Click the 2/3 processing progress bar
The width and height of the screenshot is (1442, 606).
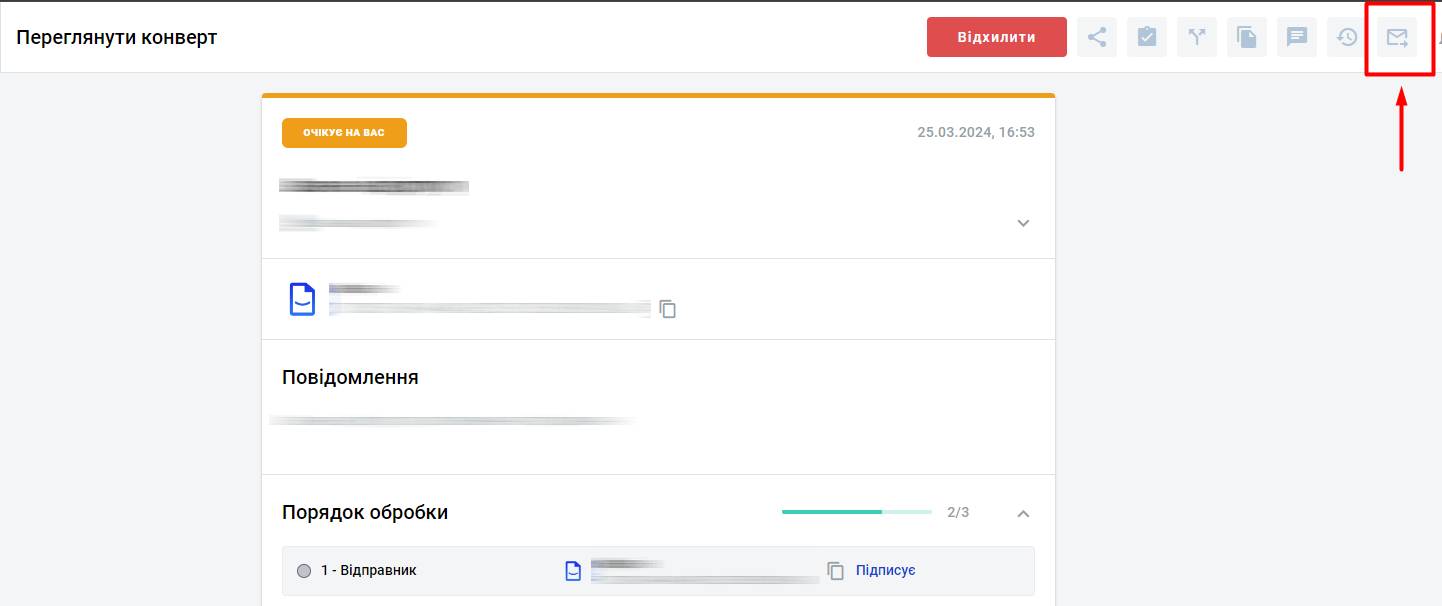pyautogui.click(x=856, y=512)
